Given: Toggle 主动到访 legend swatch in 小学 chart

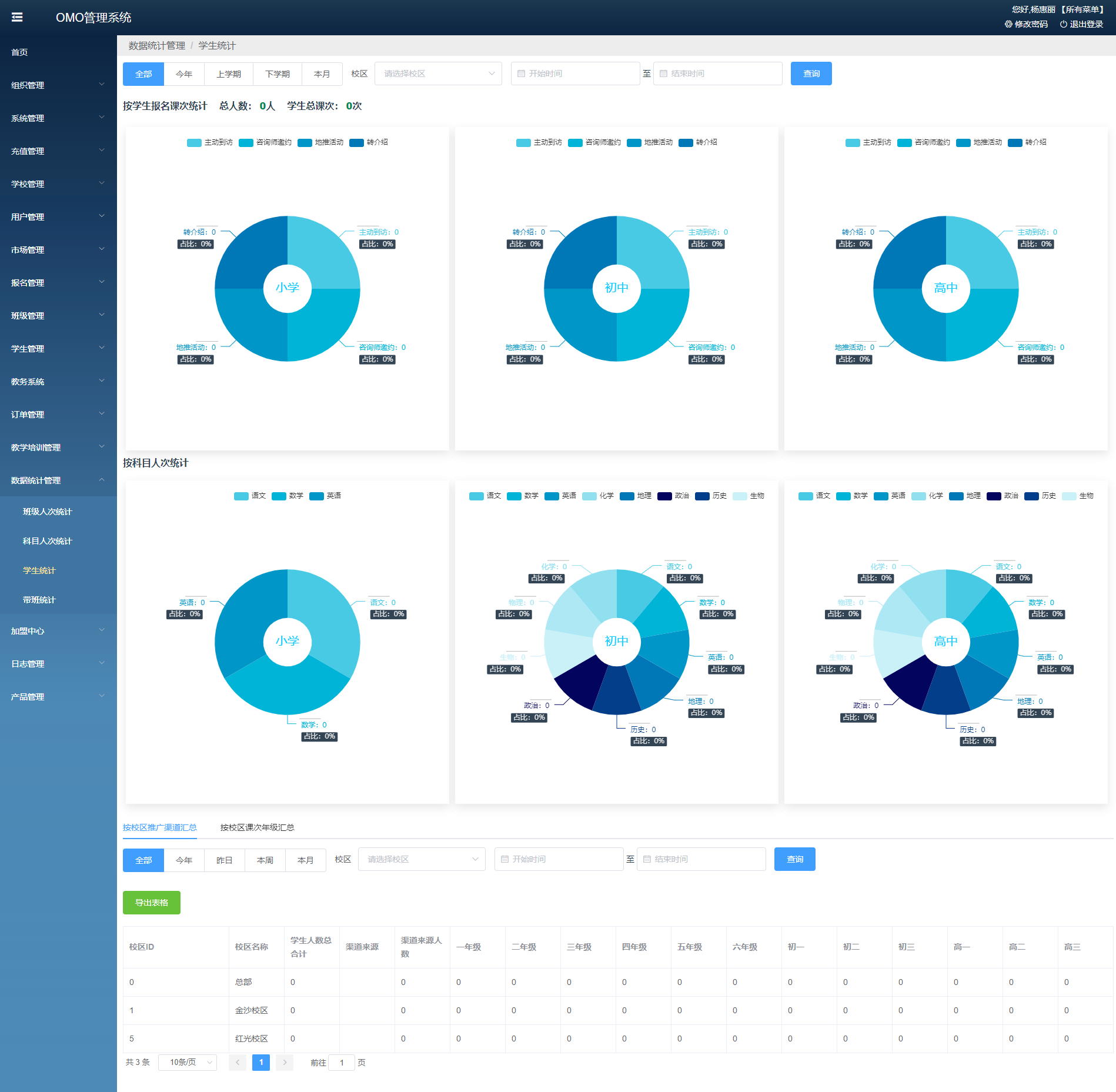Looking at the screenshot, I should click(194, 142).
